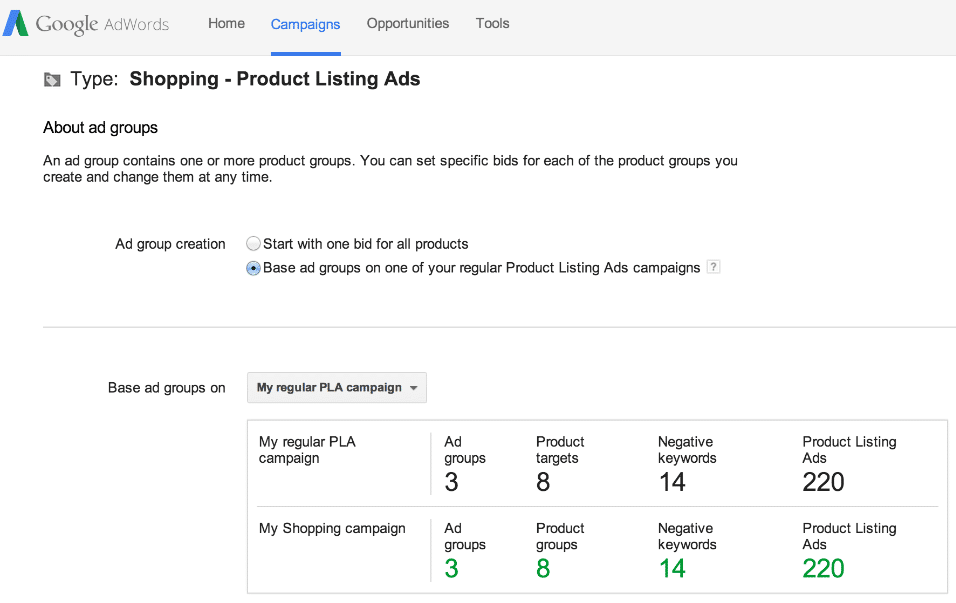
Task: Click 'My Shopping campaign' row title
Action: (332, 528)
